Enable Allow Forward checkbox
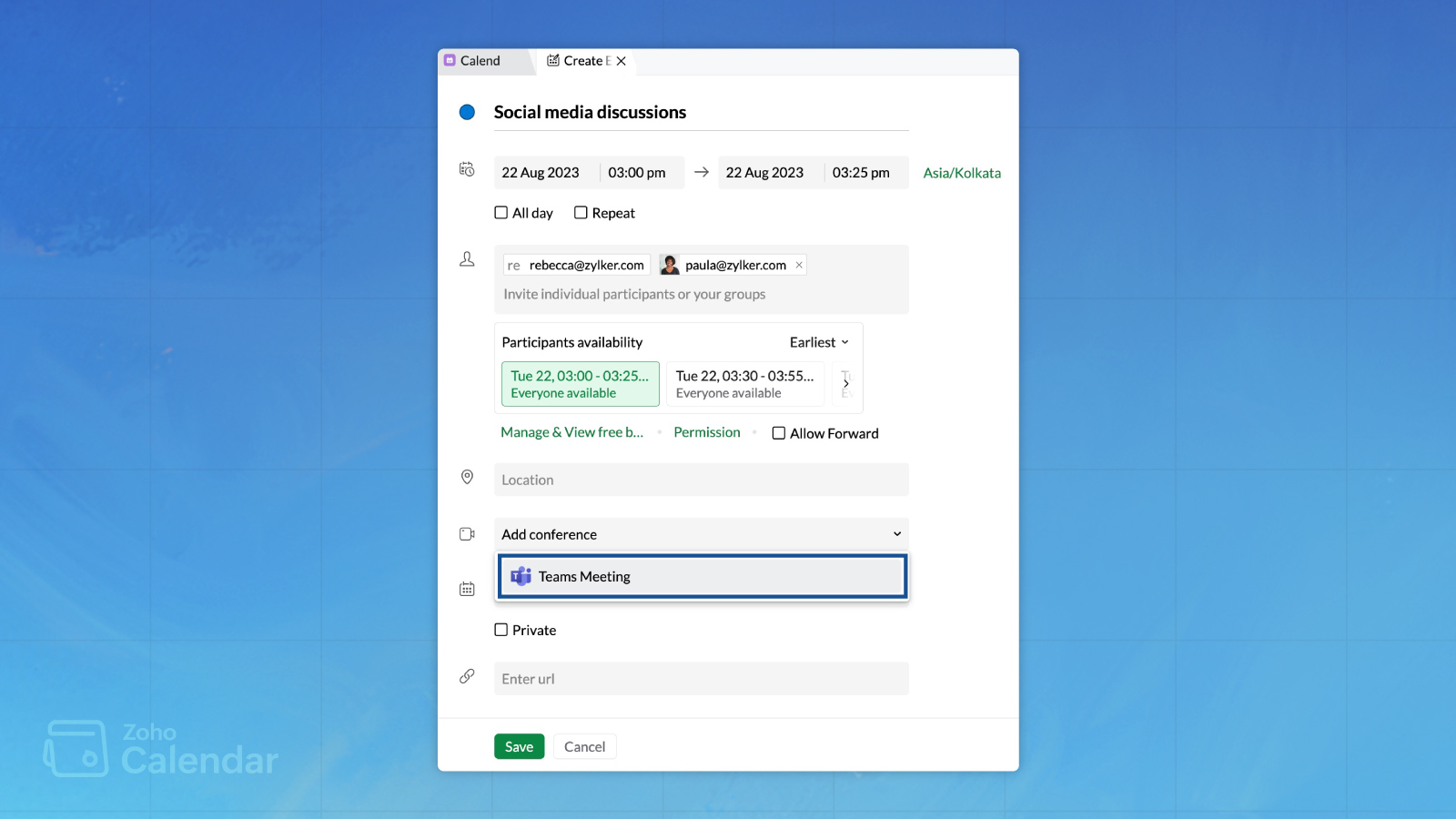 (x=779, y=433)
